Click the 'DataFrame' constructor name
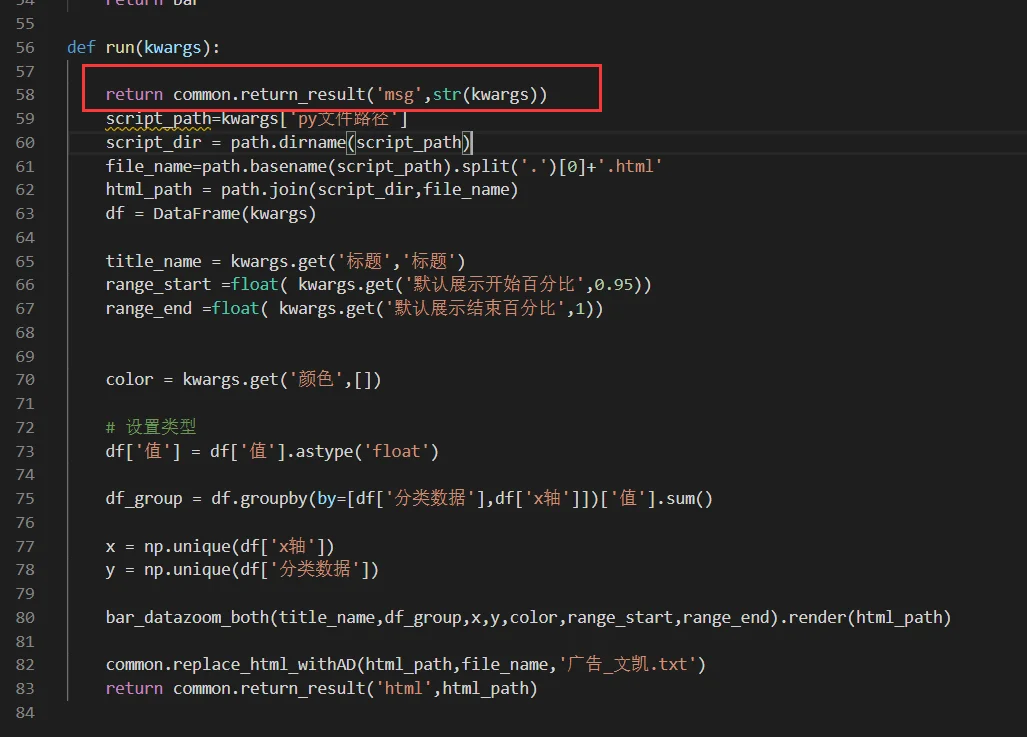Screen dimensions: 1027x737 pyautogui.click(x=196, y=214)
